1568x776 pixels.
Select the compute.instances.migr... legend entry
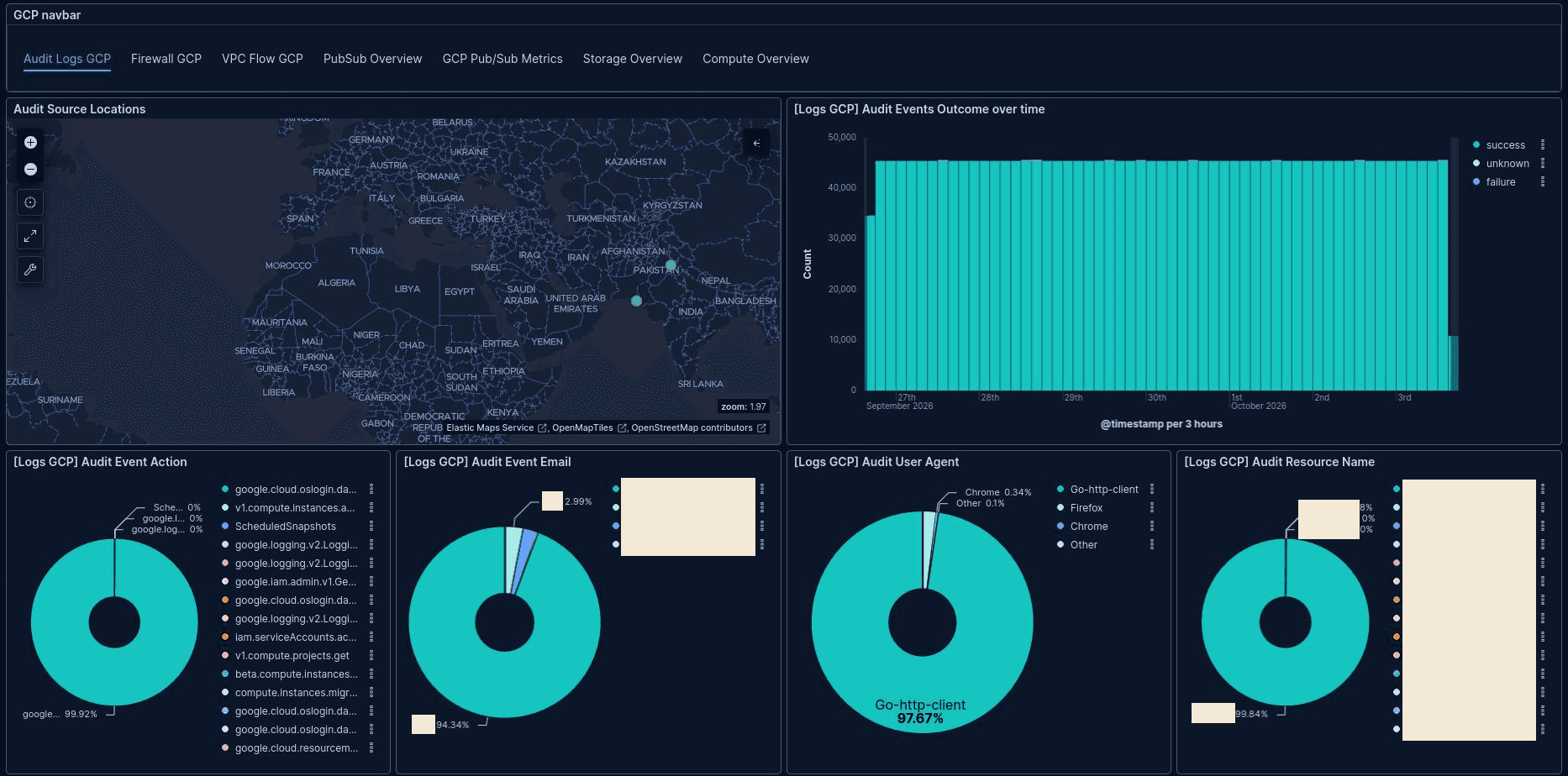click(296, 693)
